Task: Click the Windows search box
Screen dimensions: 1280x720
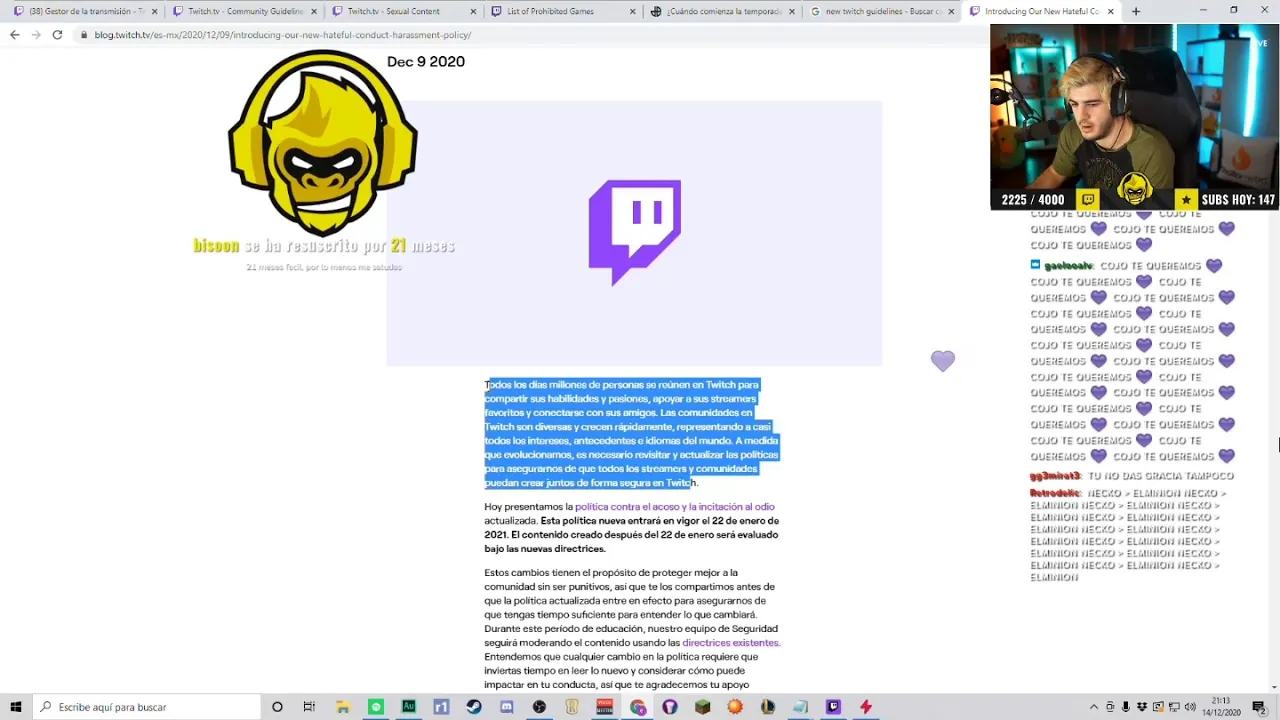Action: (x=146, y=707)
